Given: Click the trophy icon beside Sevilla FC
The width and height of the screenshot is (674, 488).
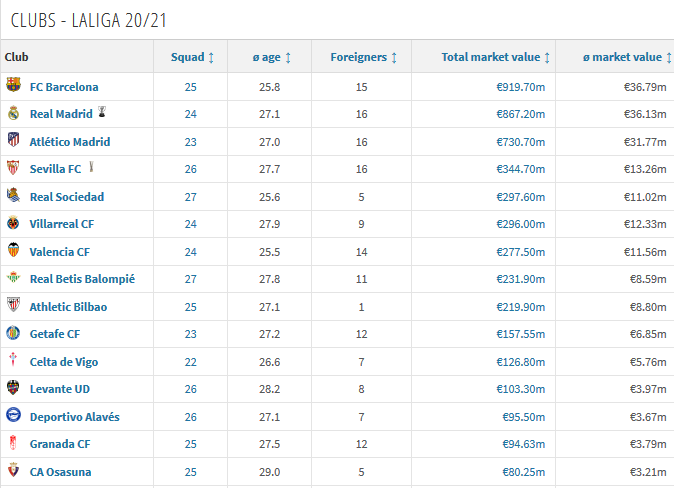Looking at the screenshot, I should [x=92, y=168].
